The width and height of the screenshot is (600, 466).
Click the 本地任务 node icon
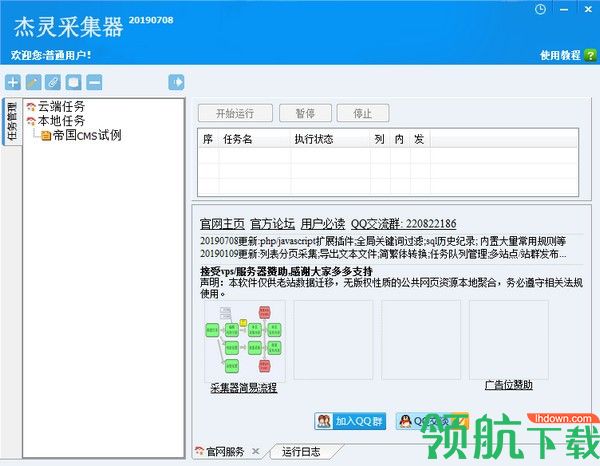point(31,121)
